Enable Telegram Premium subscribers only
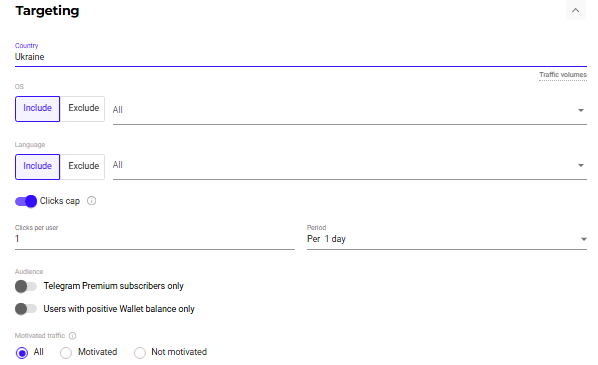Screen dimensions: 598x365 coord(26,286)
